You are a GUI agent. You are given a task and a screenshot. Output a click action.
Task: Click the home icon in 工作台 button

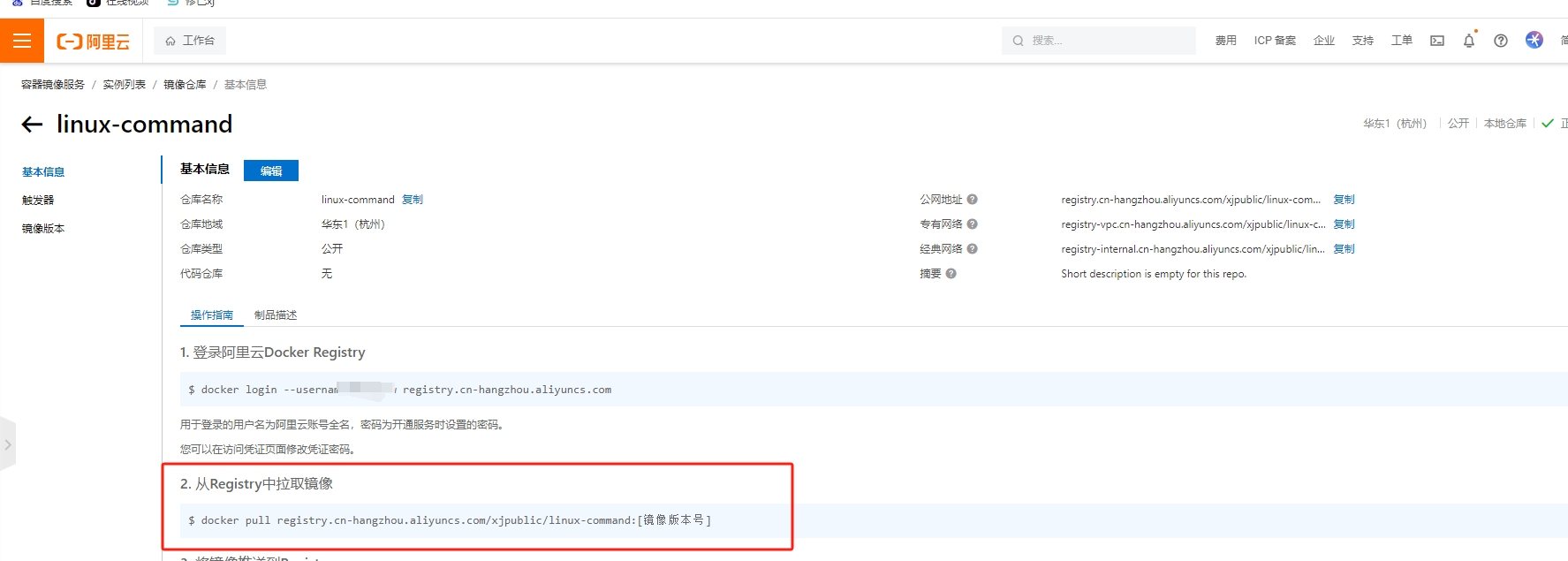pyautogui.click(x=170, y=41)
